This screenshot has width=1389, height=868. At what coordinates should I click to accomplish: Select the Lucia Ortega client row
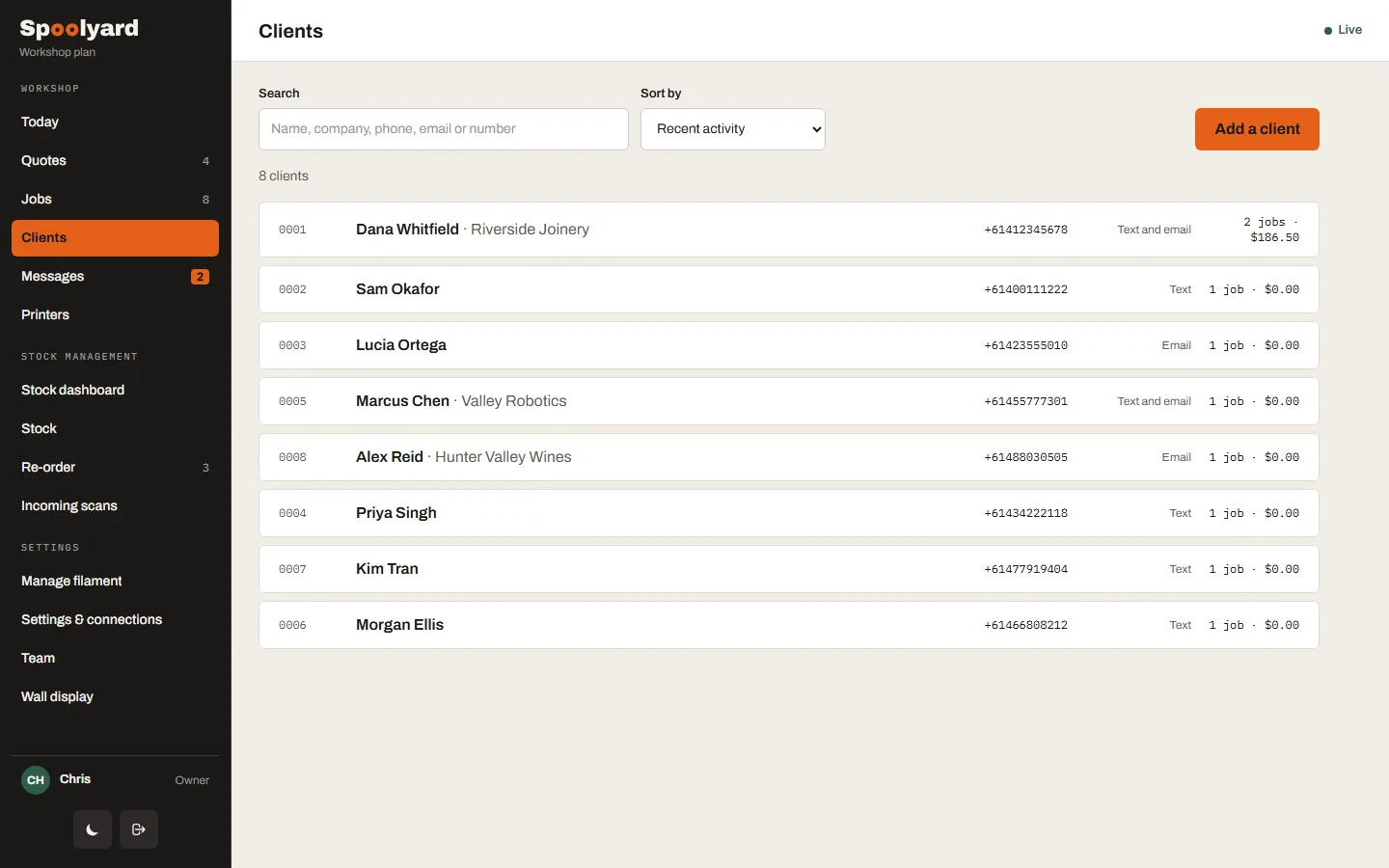tap(789, 345)
